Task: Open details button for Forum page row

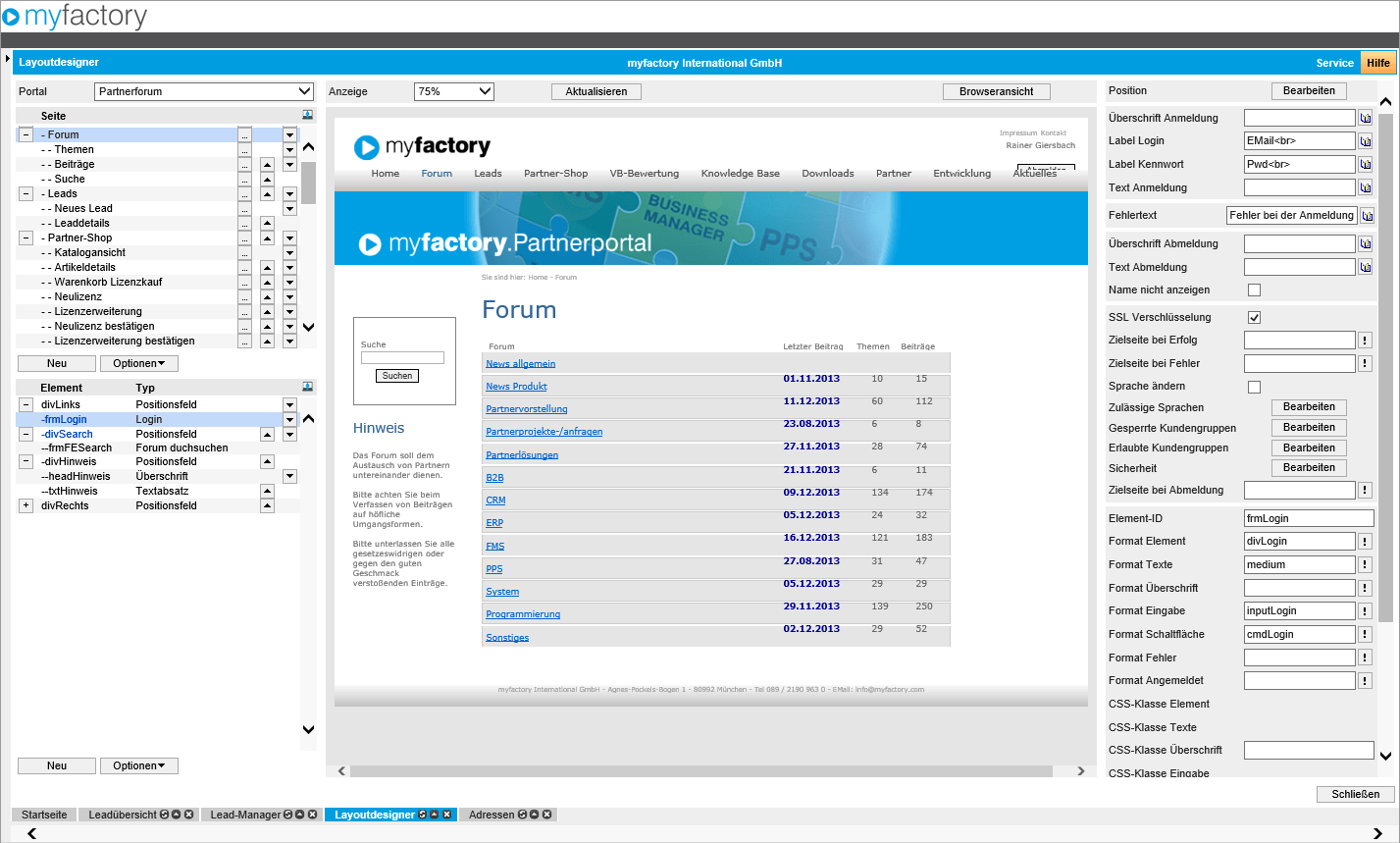Action: 244,135
